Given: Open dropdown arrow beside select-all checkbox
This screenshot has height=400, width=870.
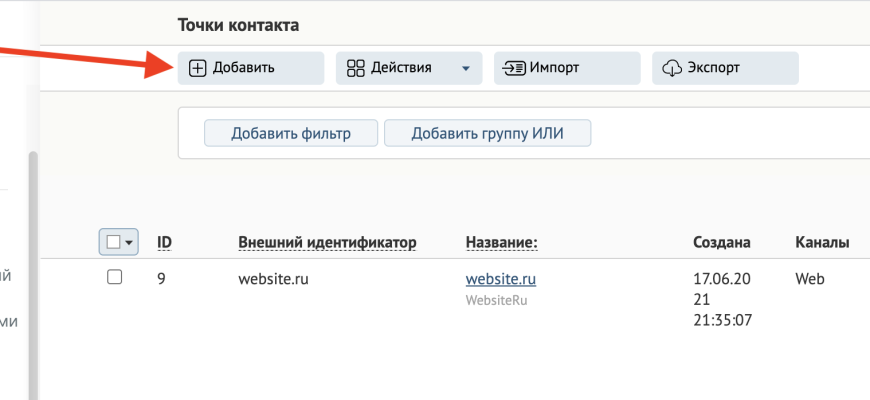Looking at the screenshot, I should point(129,243).
